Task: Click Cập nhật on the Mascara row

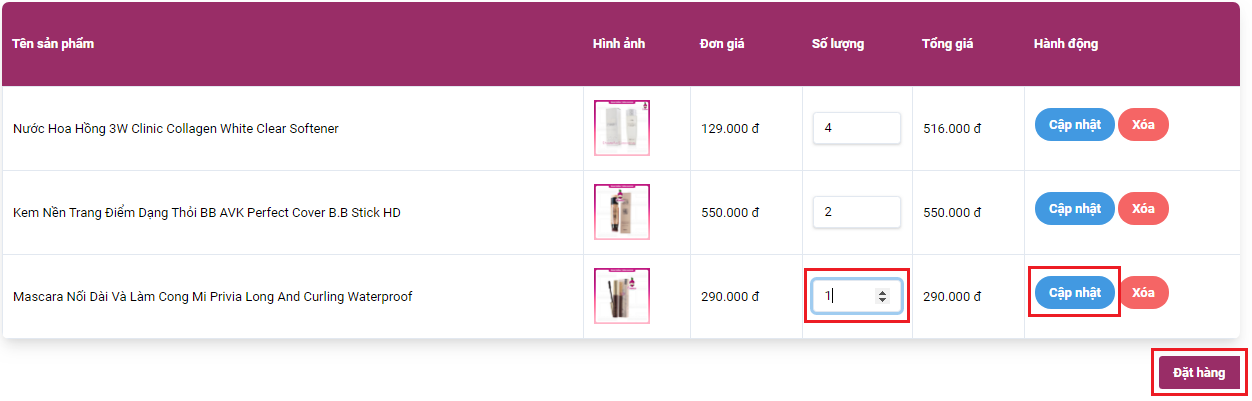Action: 1074,293
